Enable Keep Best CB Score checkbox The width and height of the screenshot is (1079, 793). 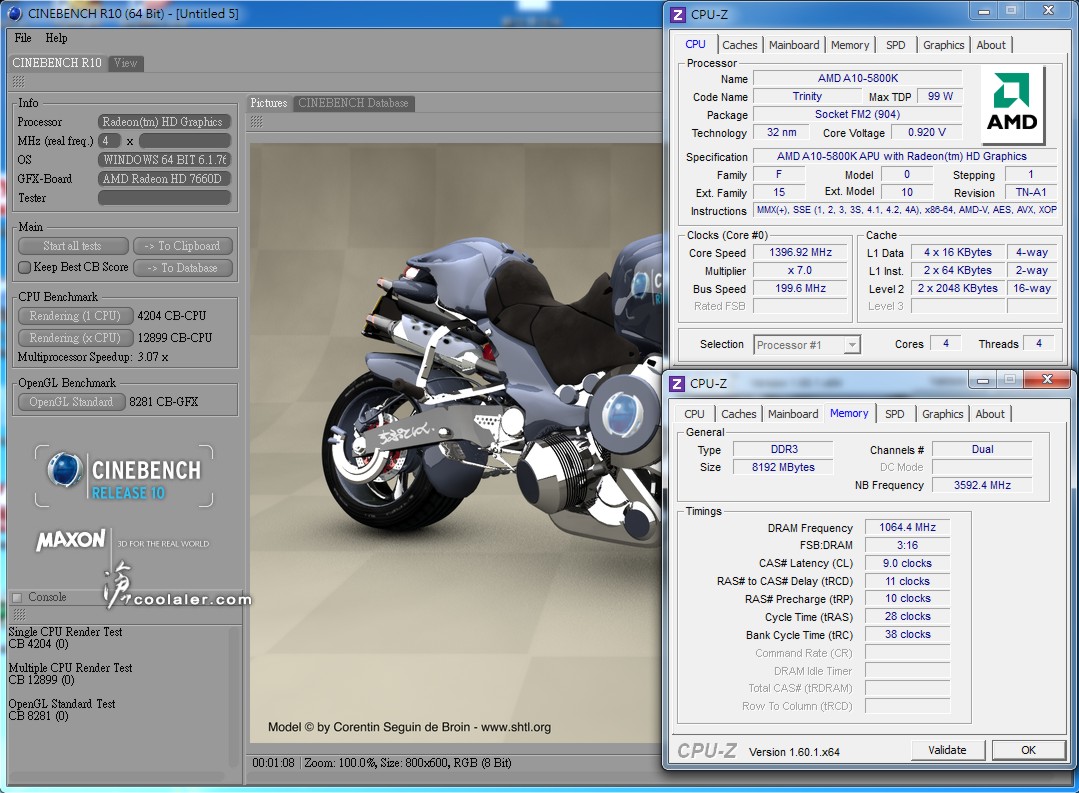(25, 268)
